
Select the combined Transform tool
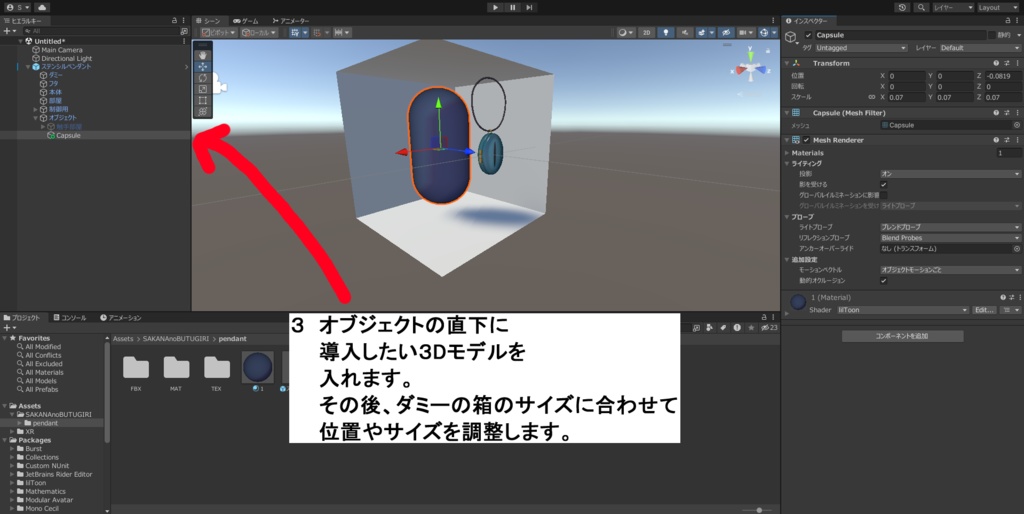[x=202, y=111]
